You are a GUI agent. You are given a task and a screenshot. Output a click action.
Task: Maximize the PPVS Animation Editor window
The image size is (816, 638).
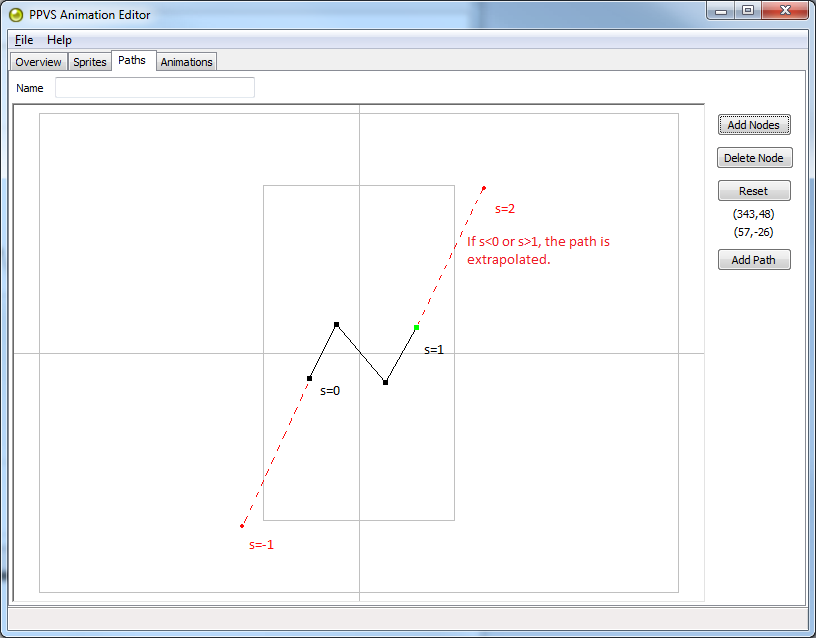click(748, 10)
